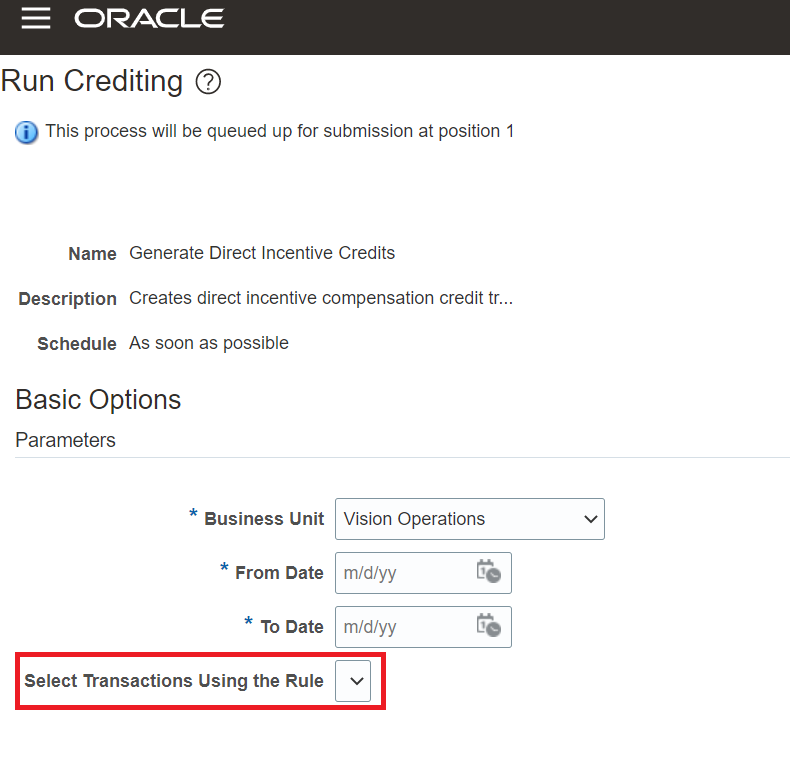Click the queued submission position message
The width and height of the screenshot is (790, 772).
coord(280,132)
